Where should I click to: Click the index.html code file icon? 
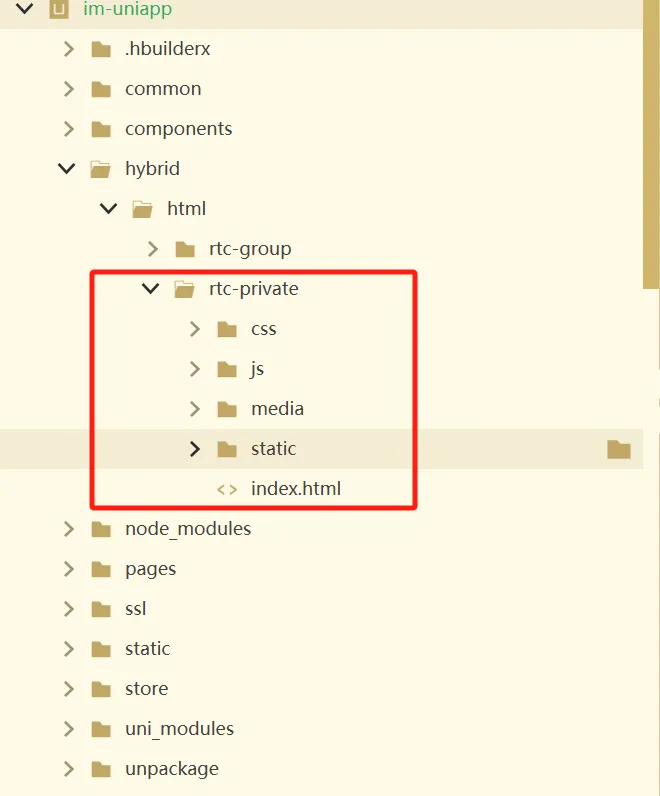(227, 489)
